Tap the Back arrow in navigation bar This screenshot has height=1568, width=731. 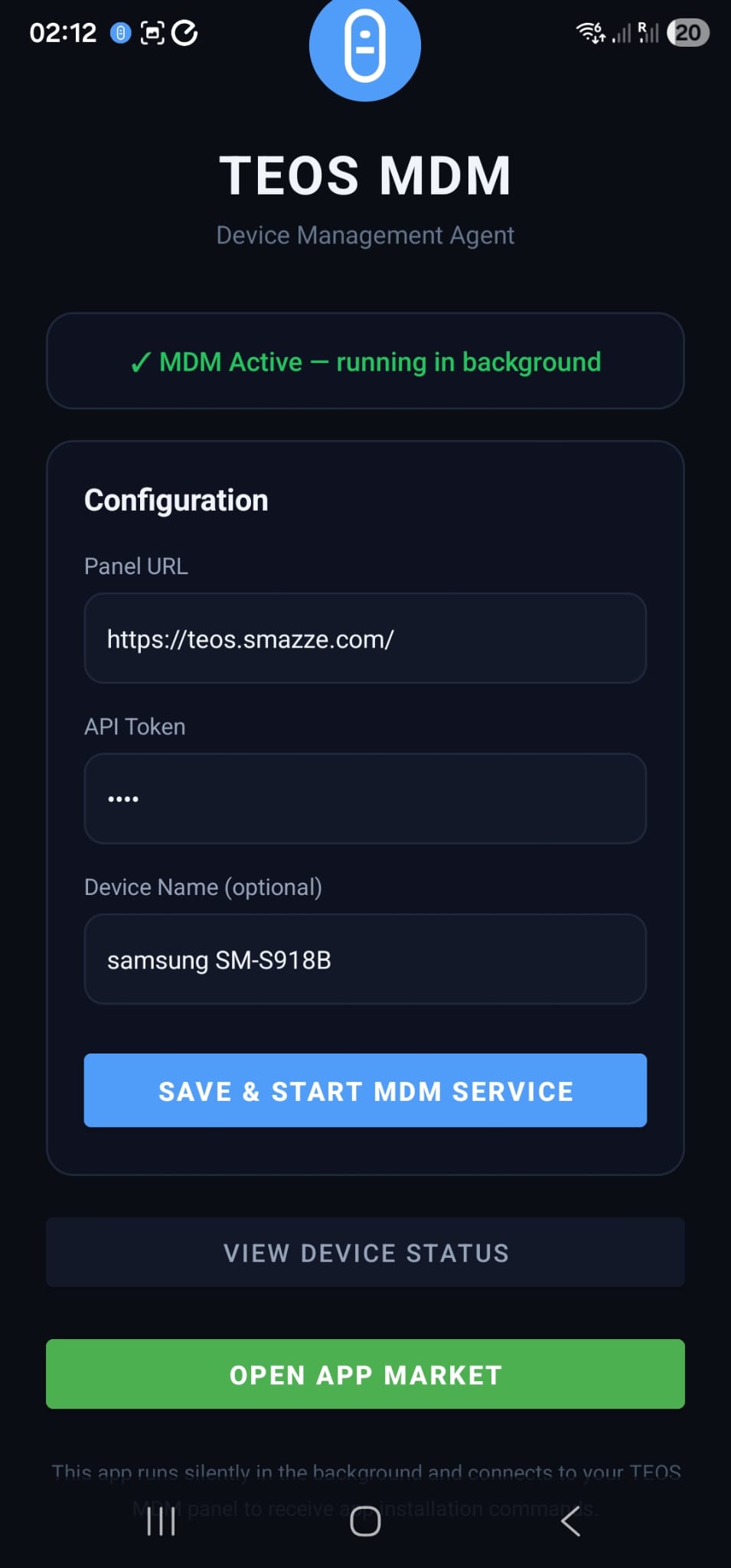pos(570,1522)
